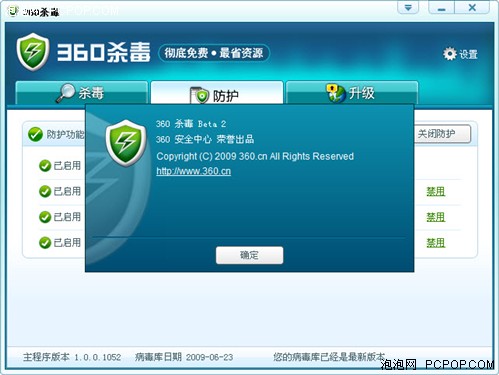Open the http://www.360.cn link
Screen dimensions: 499x375
[194, 171]
